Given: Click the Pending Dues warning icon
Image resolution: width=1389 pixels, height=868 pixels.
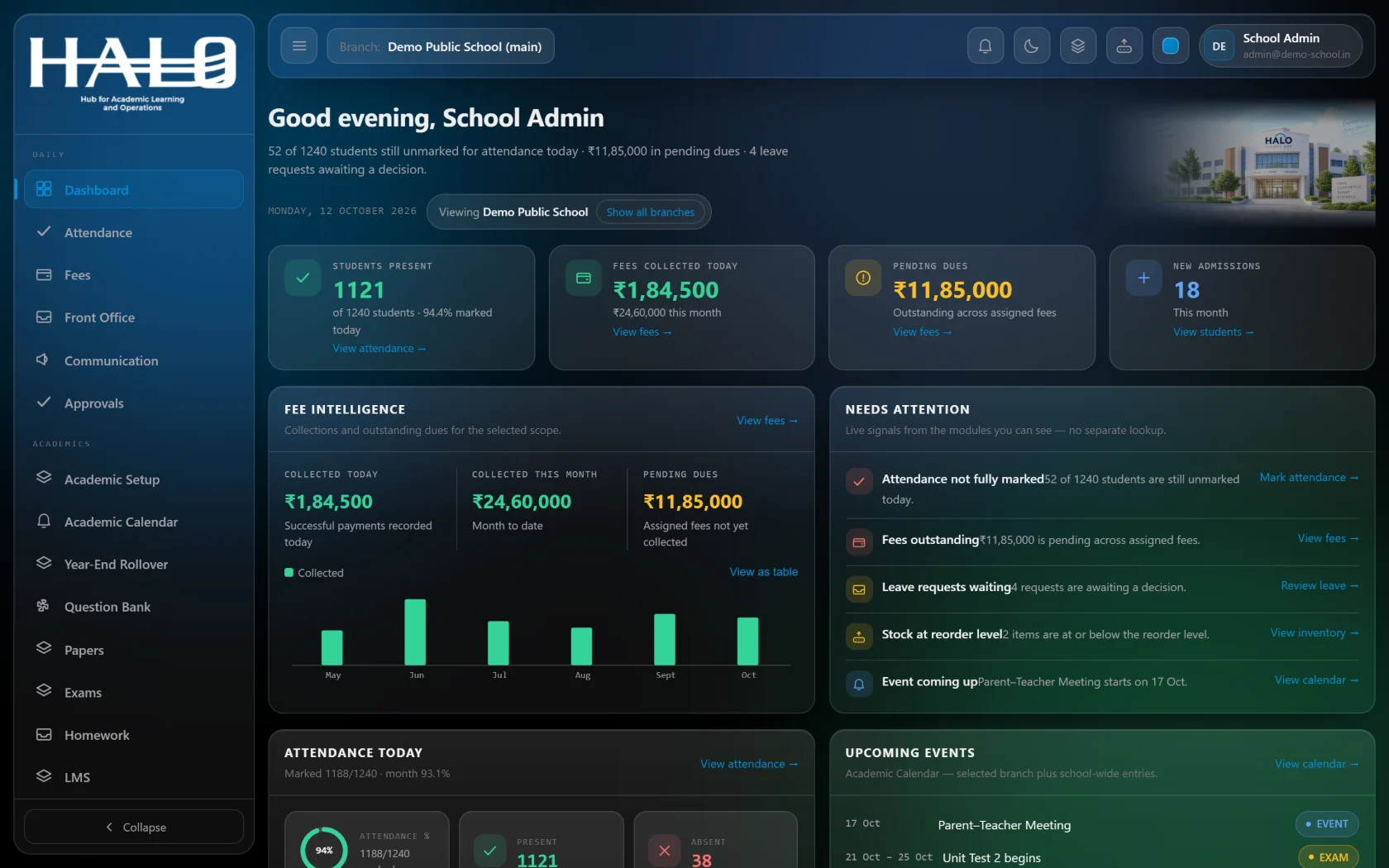Looking at the screenshot, I should tap(863, 278).
